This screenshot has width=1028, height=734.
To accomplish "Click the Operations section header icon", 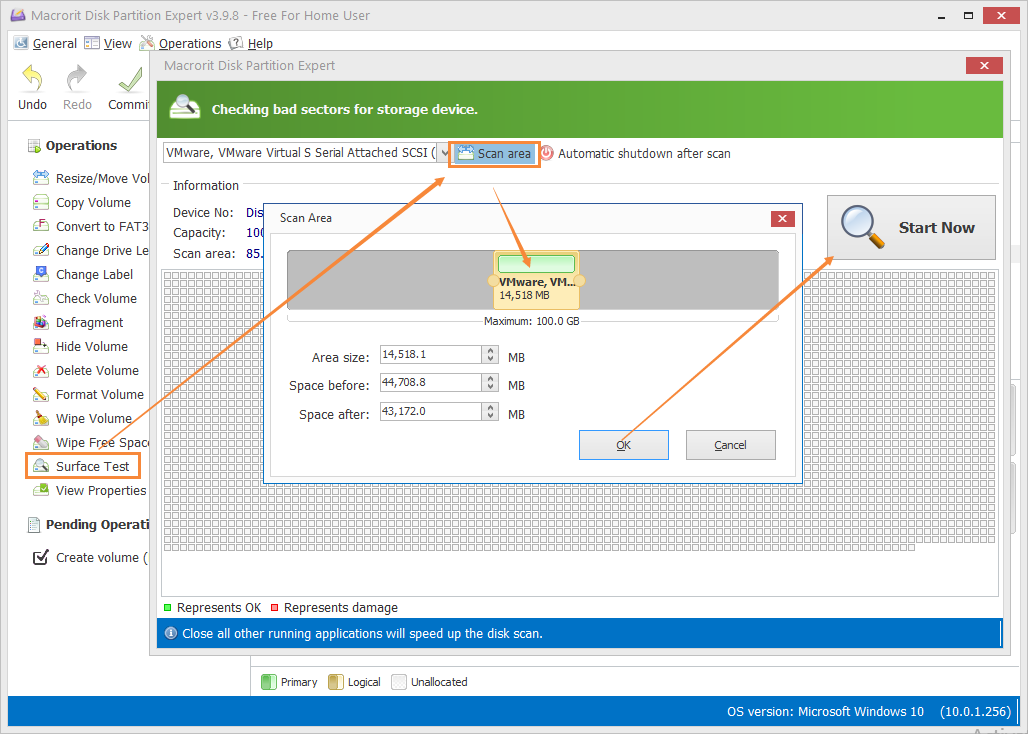I will (34, 145).
